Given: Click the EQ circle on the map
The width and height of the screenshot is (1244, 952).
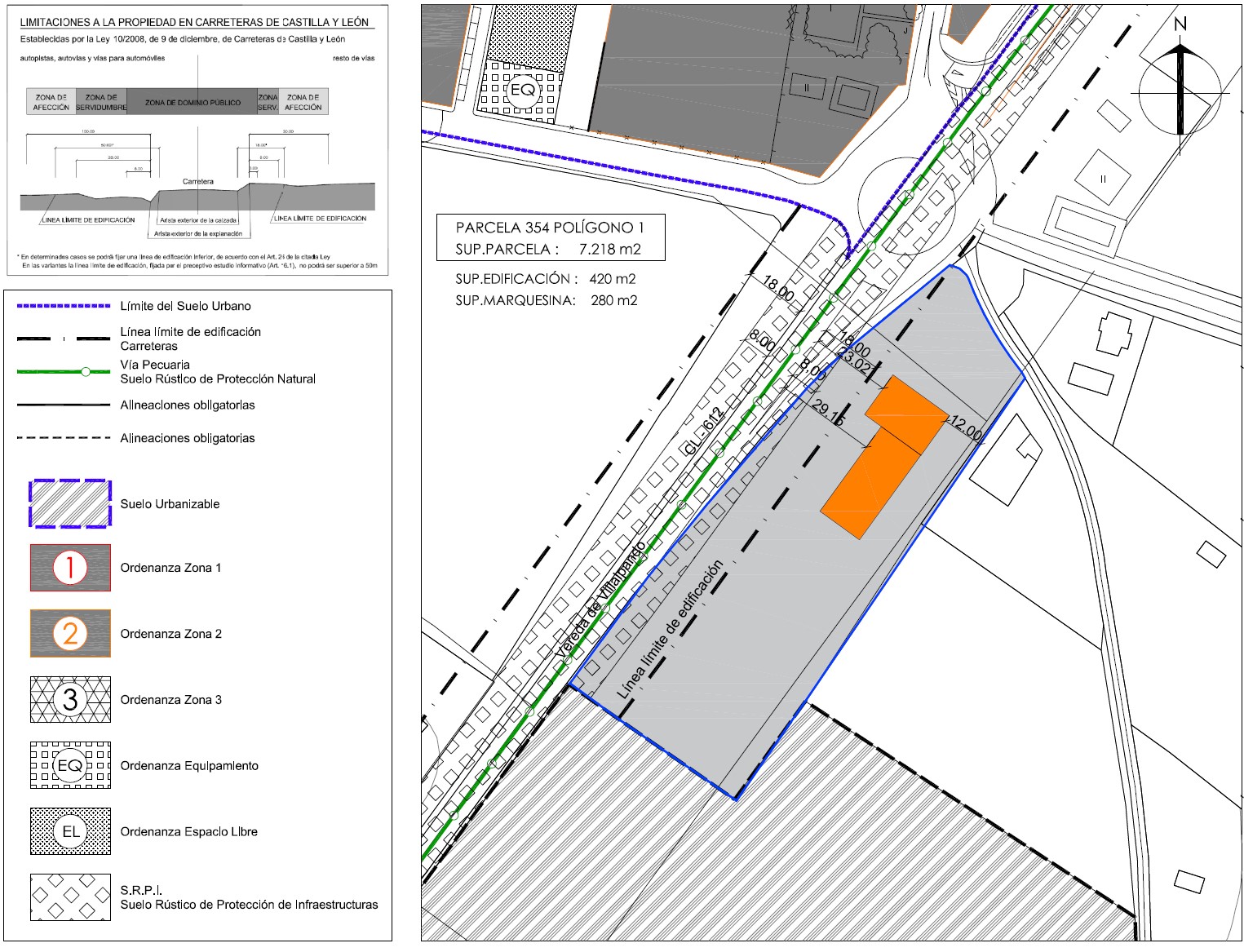Looking at the screenshot, I should (522, 90).
